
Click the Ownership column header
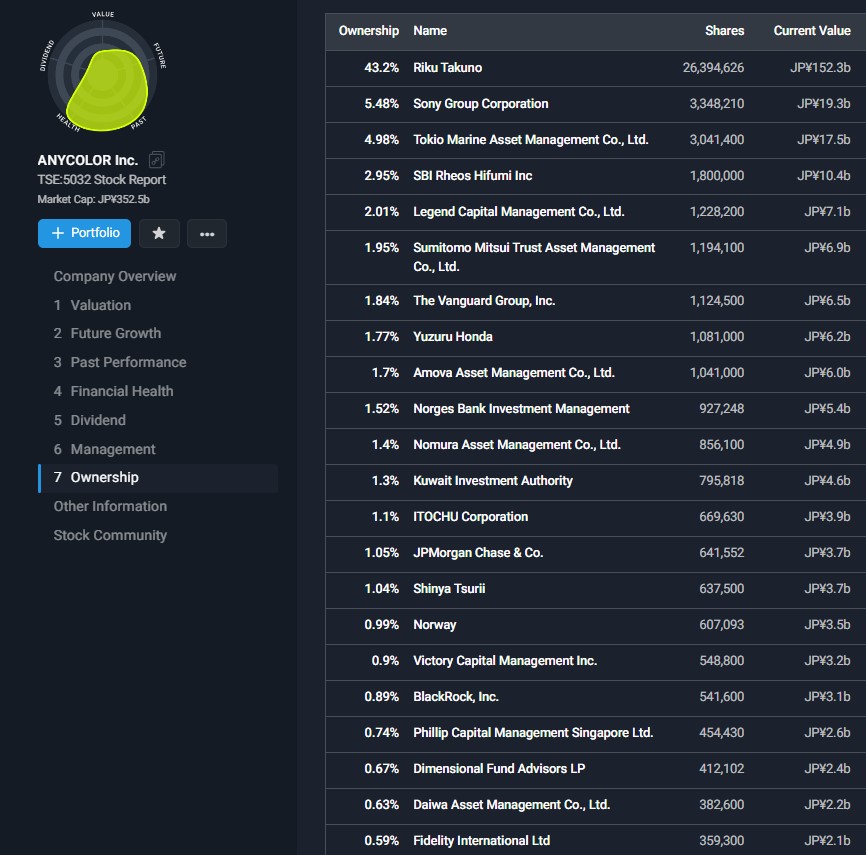(x=368, y=30)
